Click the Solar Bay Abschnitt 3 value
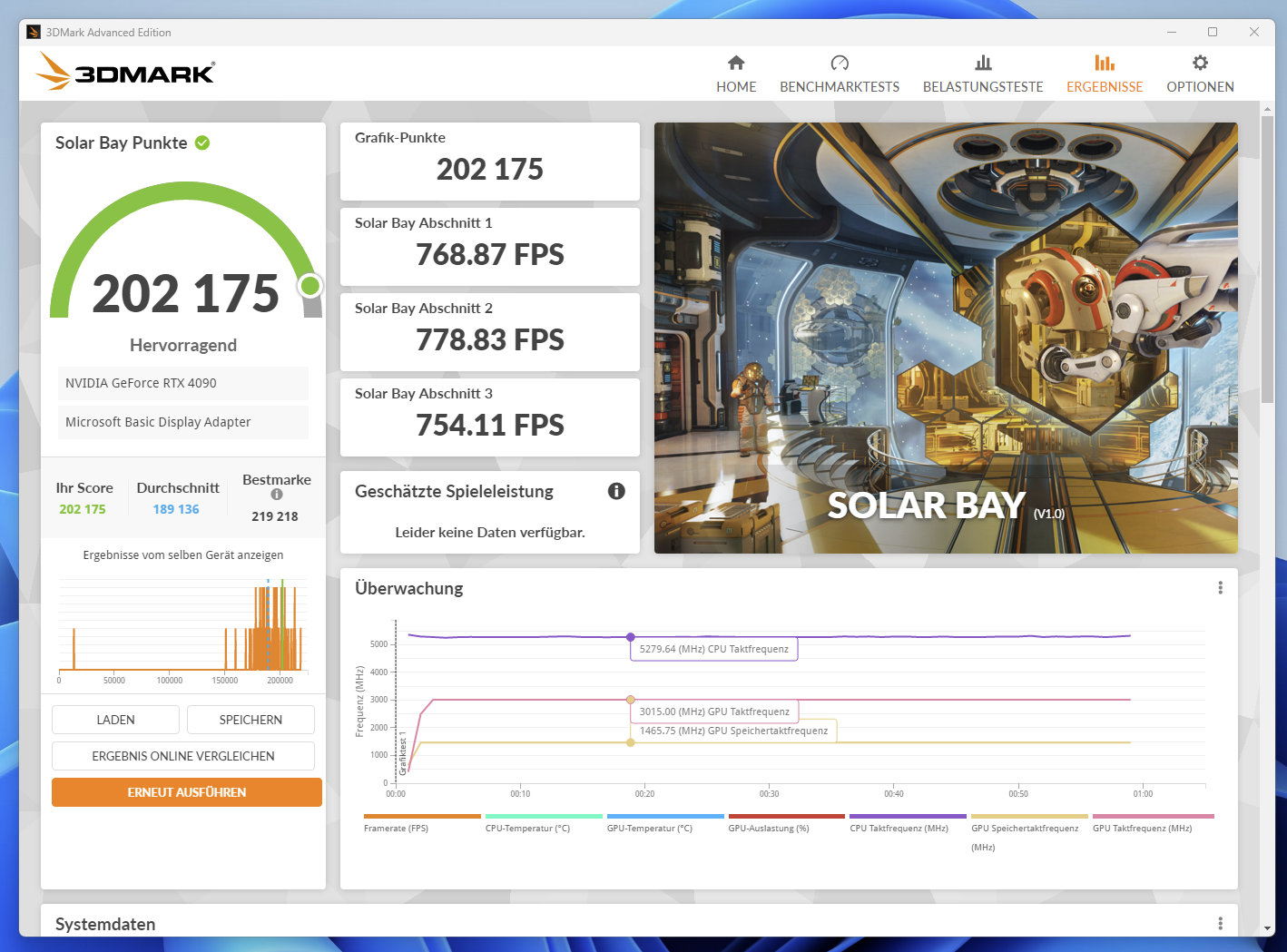Screen dimensions: 1287x952 pyautogui.click(x=490, y=426)
